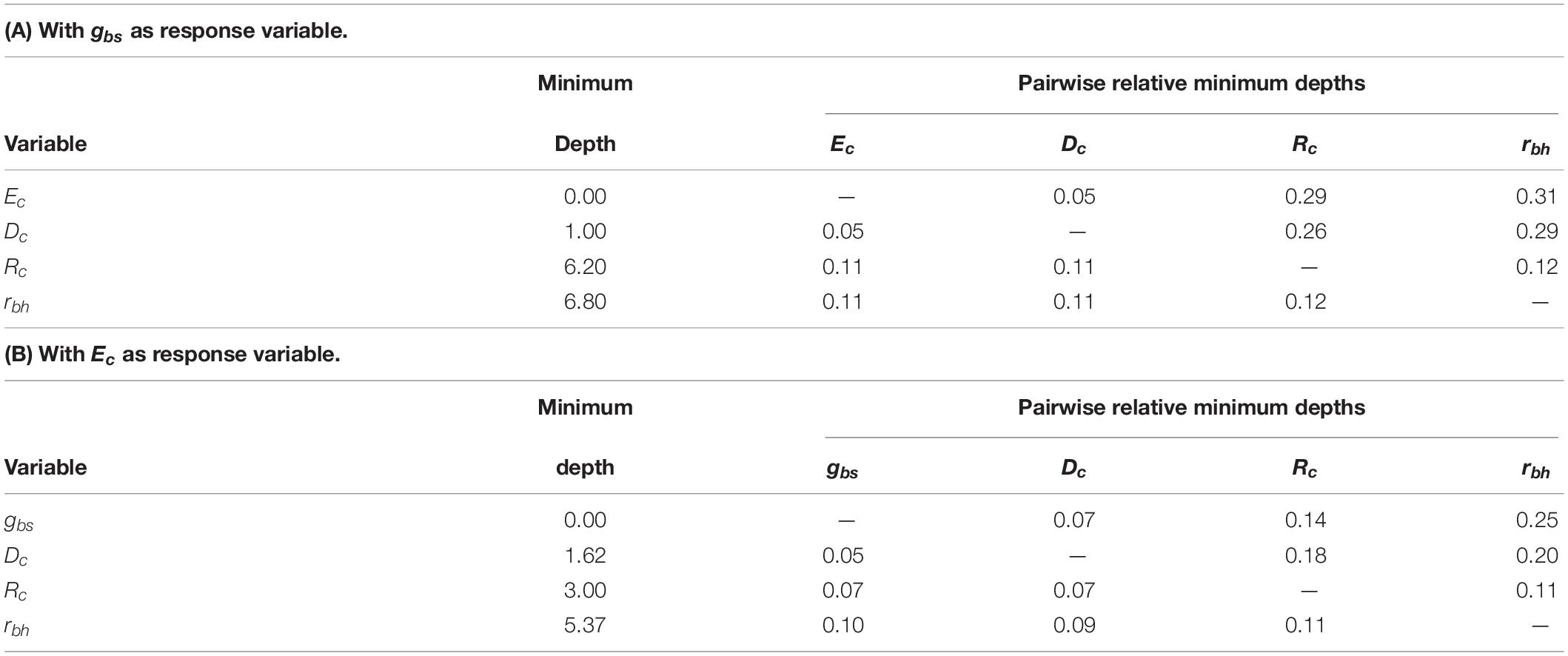Click the gbs row label in table B
Screen dimensions: 1568x656
tap(19, 522)
